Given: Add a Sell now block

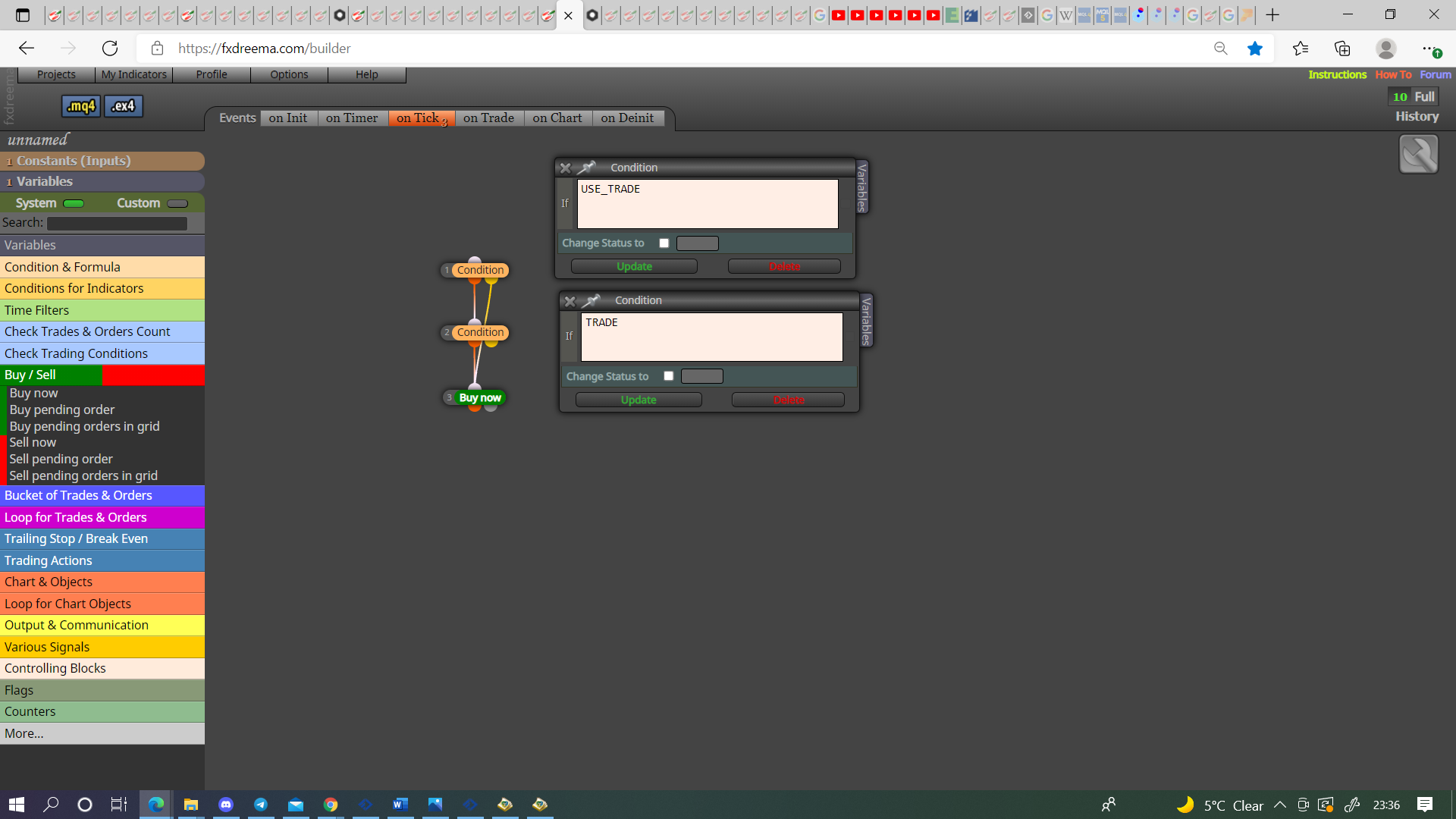Looking at the screenshot, I should [33, 442].
